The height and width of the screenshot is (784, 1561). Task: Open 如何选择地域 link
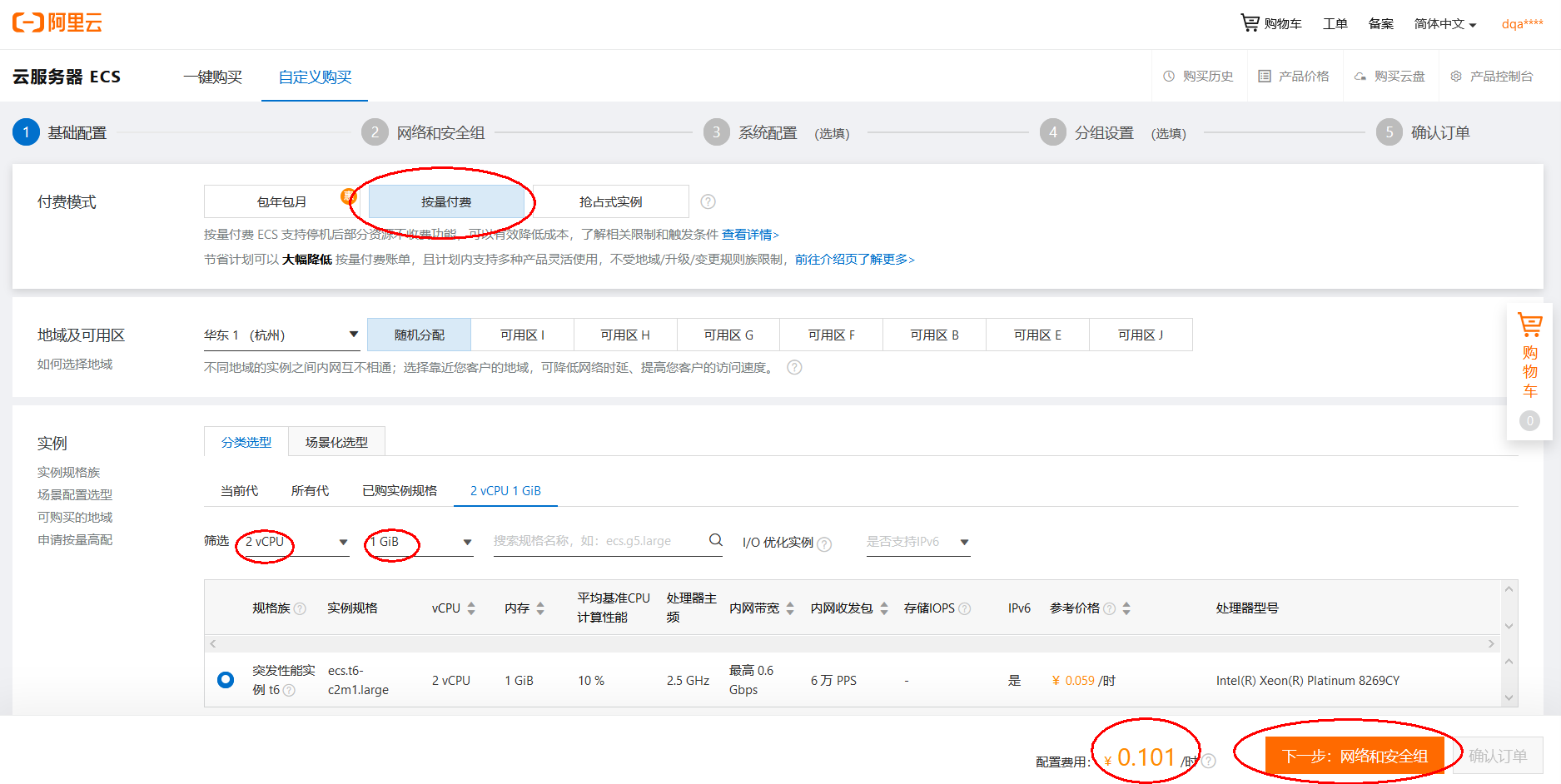pos(75,364)
